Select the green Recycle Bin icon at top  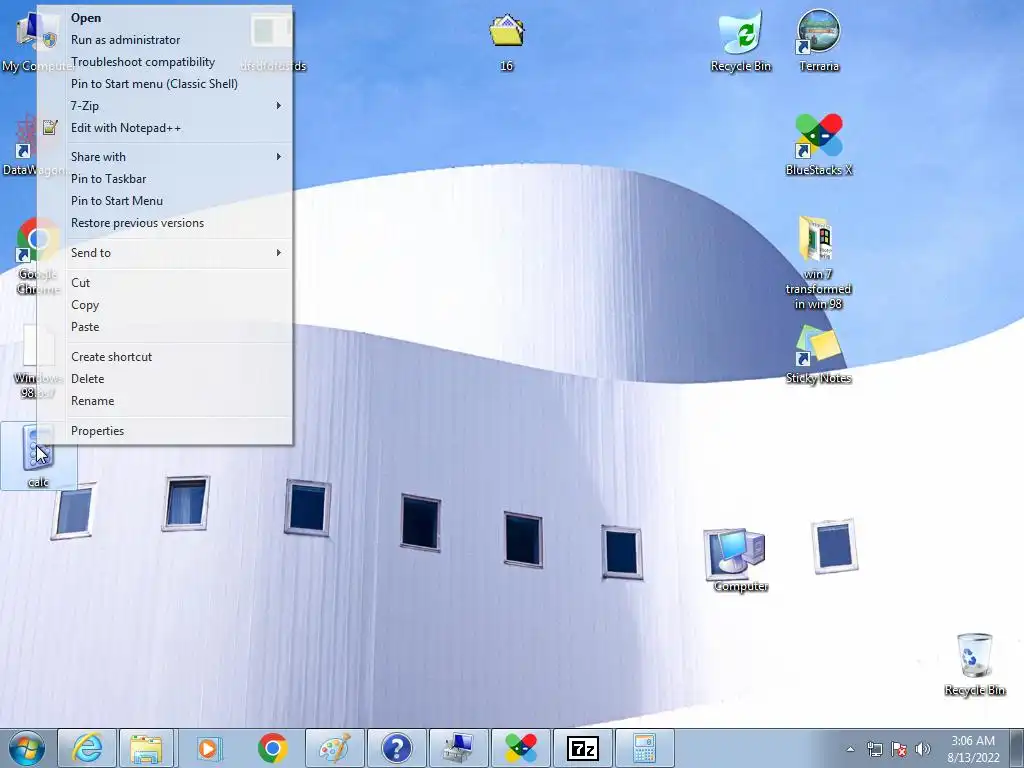click(x=741, y=41)
